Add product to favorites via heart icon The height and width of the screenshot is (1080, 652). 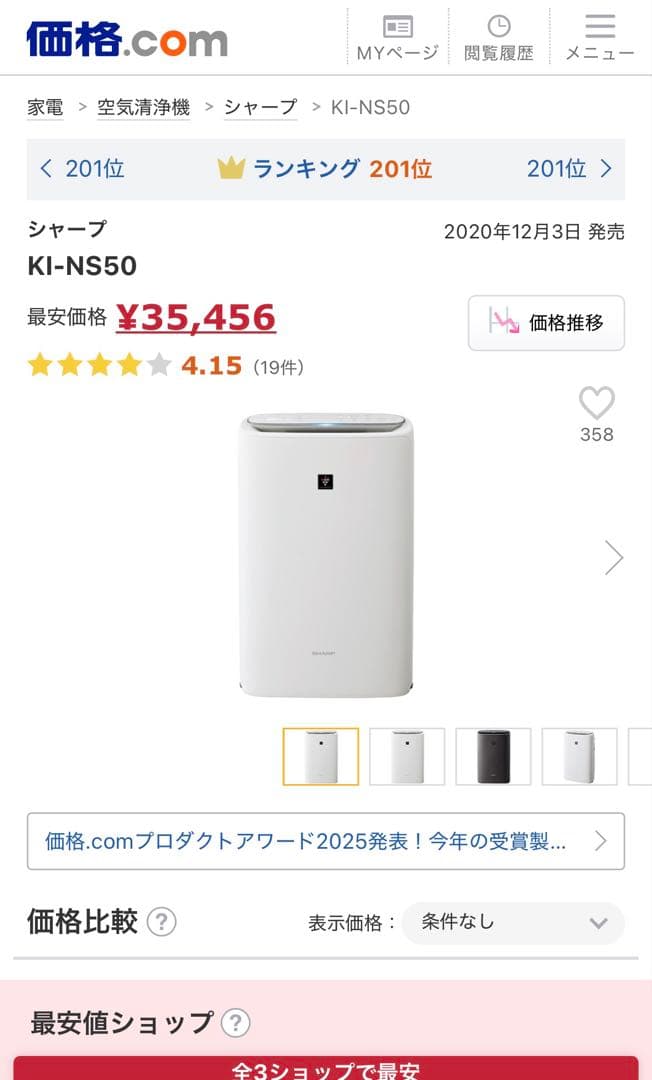[597, 404]
